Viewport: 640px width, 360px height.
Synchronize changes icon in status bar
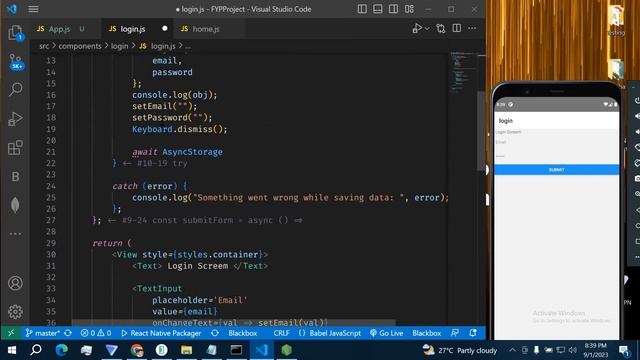pos(68,333)
